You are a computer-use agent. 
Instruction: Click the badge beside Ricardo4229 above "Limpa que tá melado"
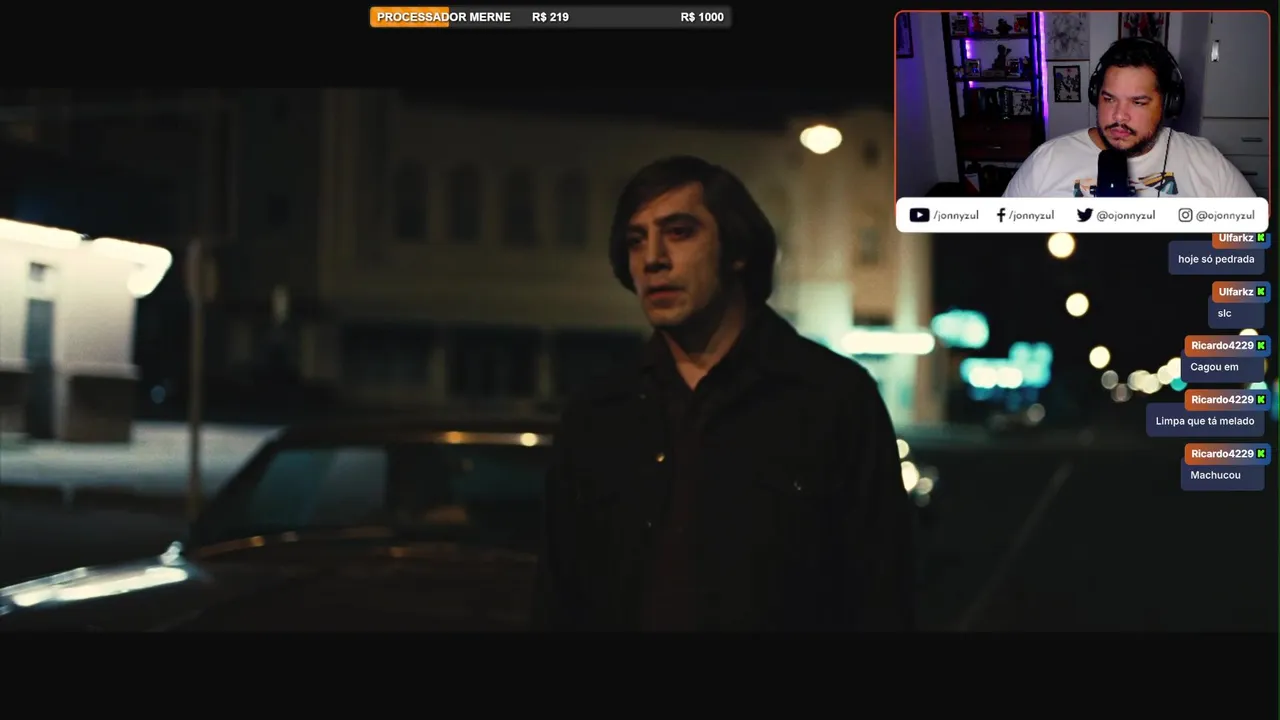coord(1261,400)
